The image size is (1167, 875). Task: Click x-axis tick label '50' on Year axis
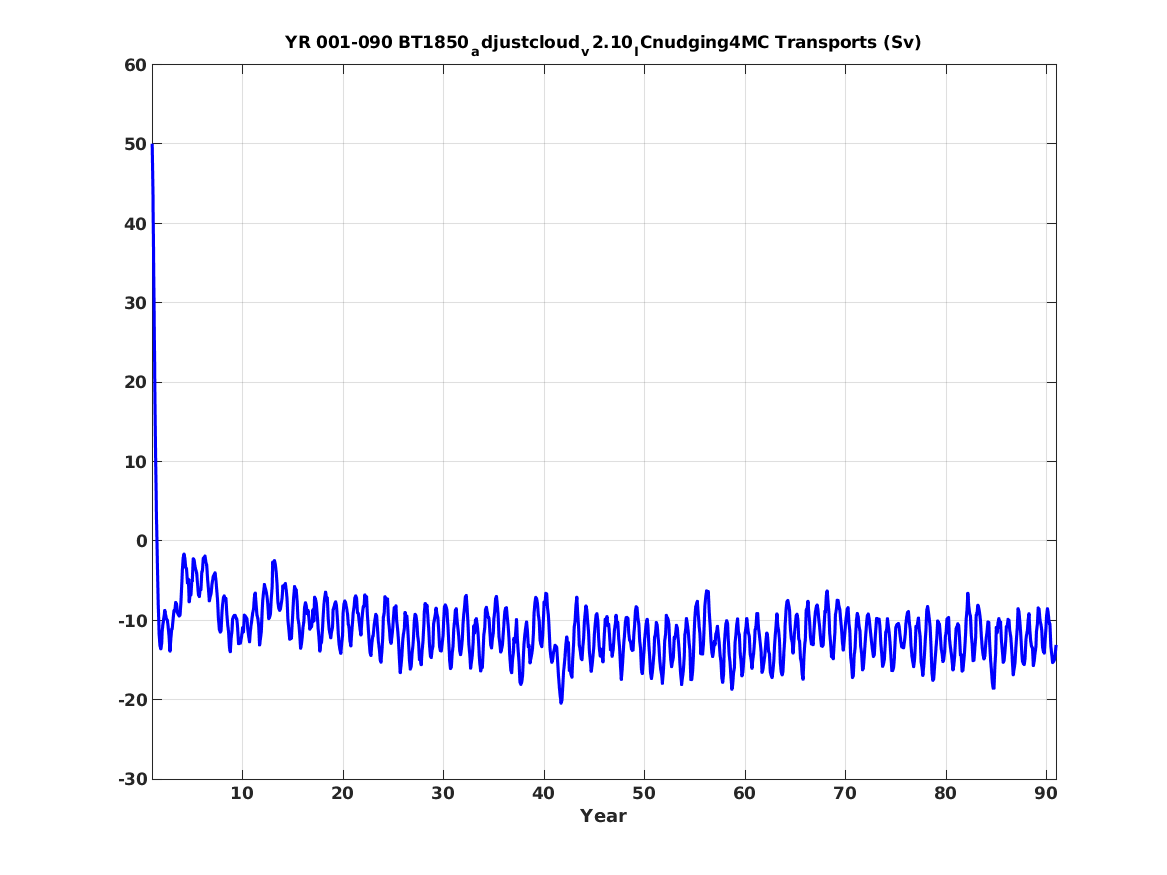coord(644,794)
